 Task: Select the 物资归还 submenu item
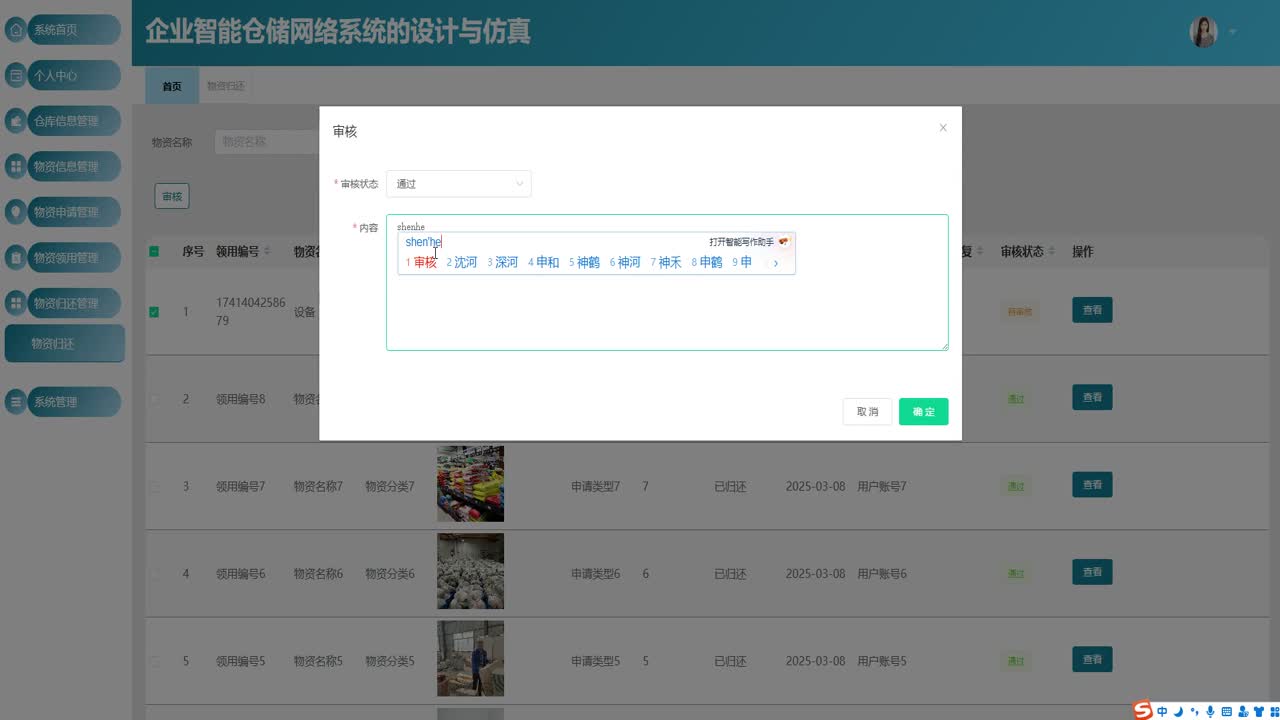pos(64,344)
